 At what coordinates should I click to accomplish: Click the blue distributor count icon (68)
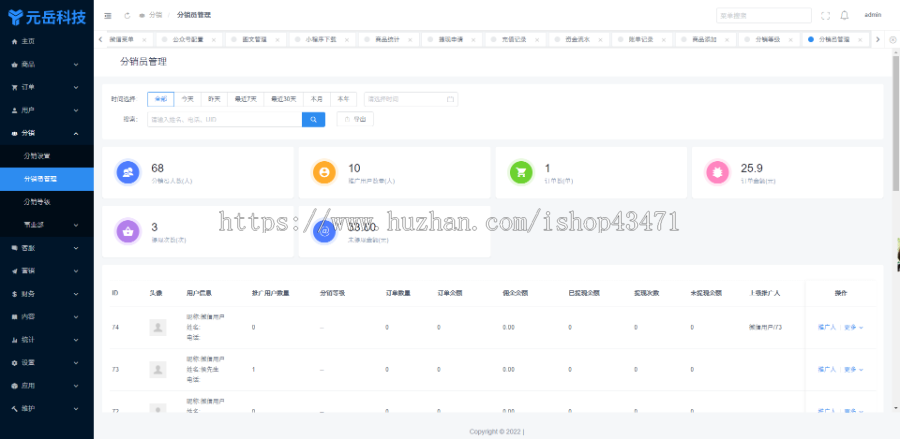127,172
